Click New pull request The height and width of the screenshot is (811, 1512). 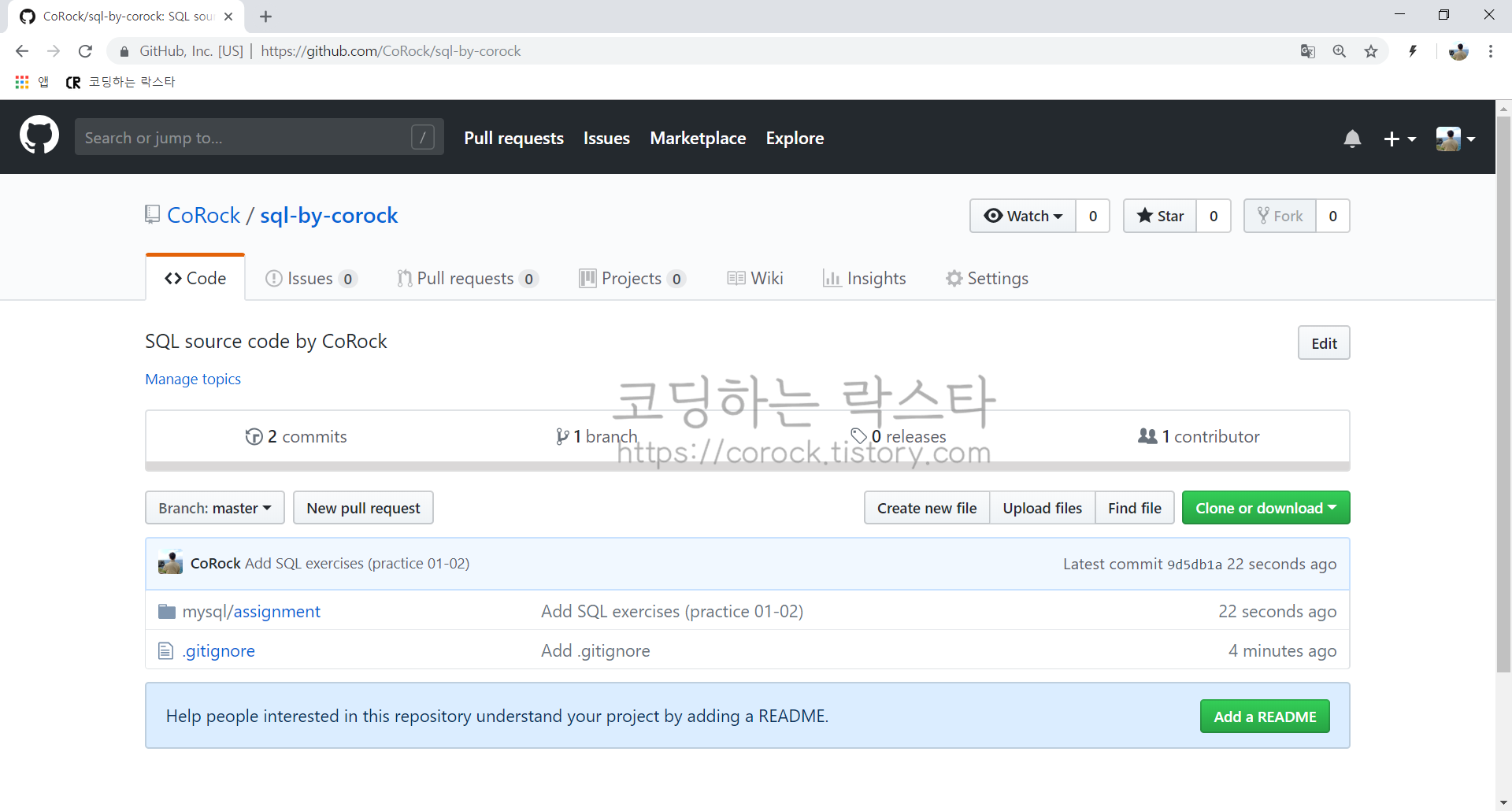[x=363, y=508]
